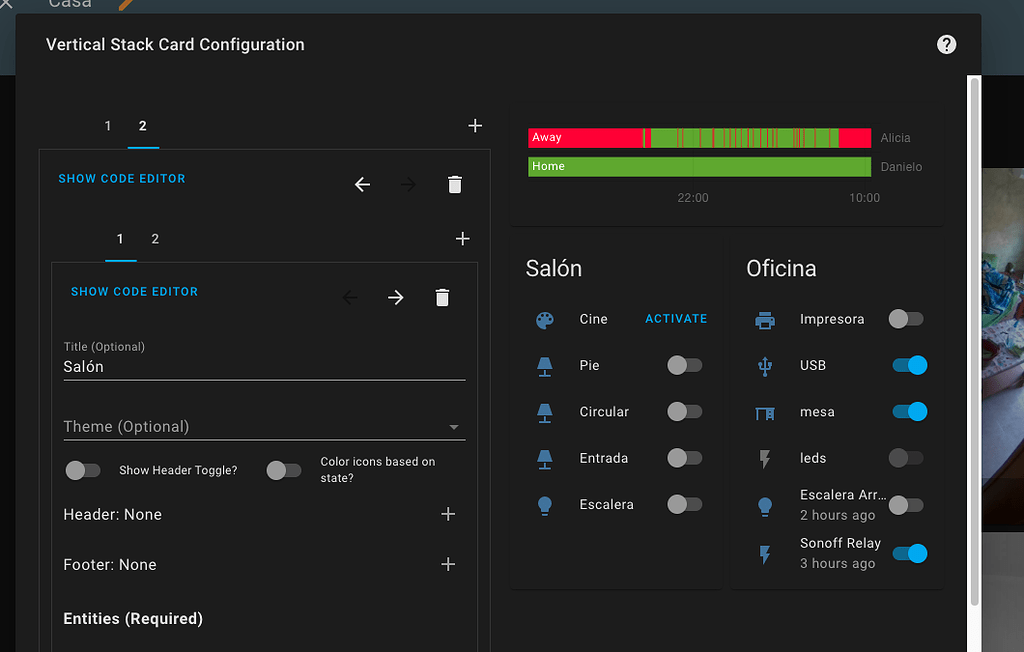
Task: Add a header using the plus icon
Action: coord(448,514)
